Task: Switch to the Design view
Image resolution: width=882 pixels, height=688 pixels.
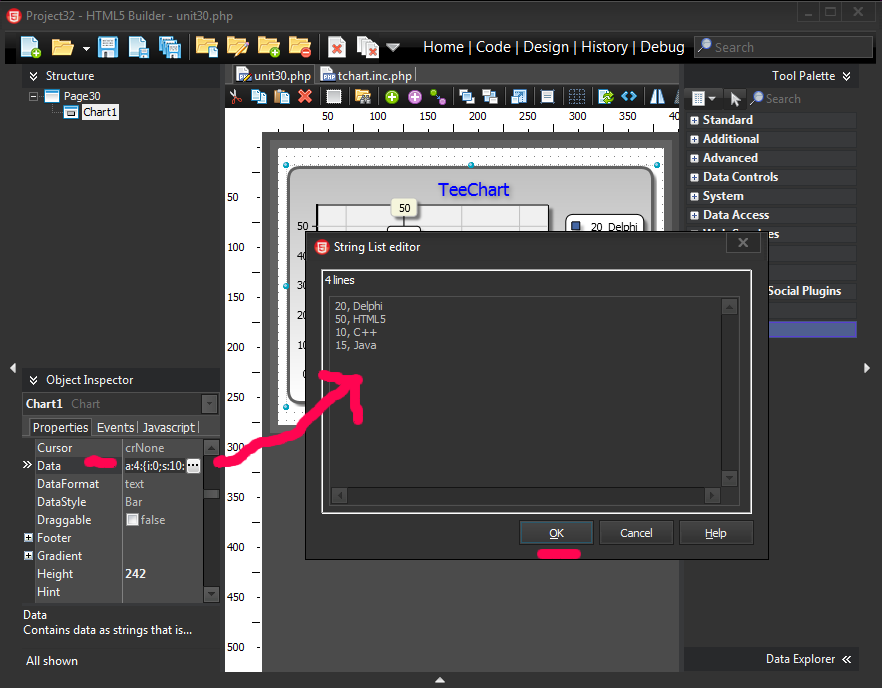Action: 546,47
